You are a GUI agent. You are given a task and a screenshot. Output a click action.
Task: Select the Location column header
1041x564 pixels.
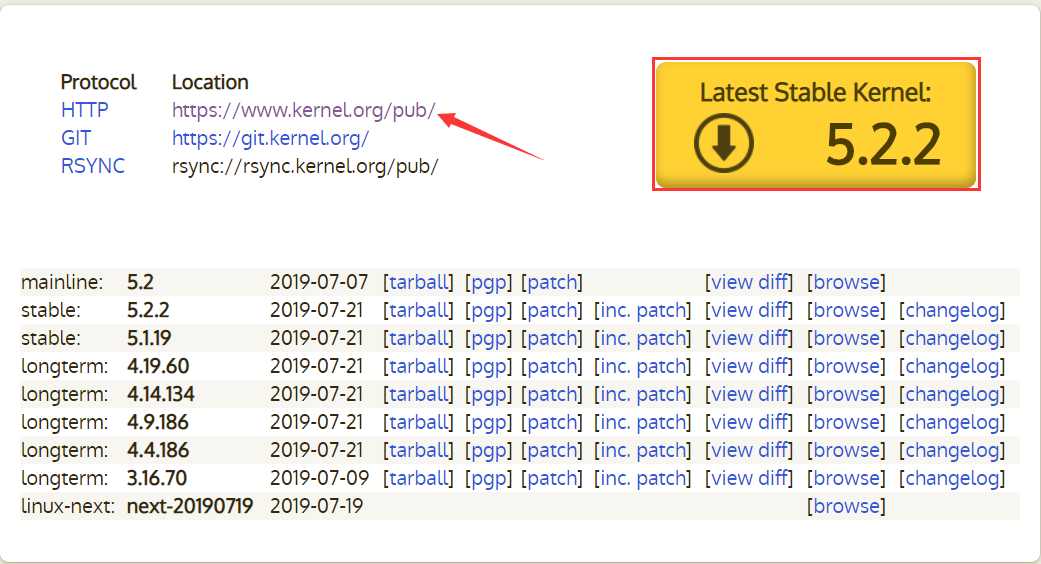click(x=210, y=82)
